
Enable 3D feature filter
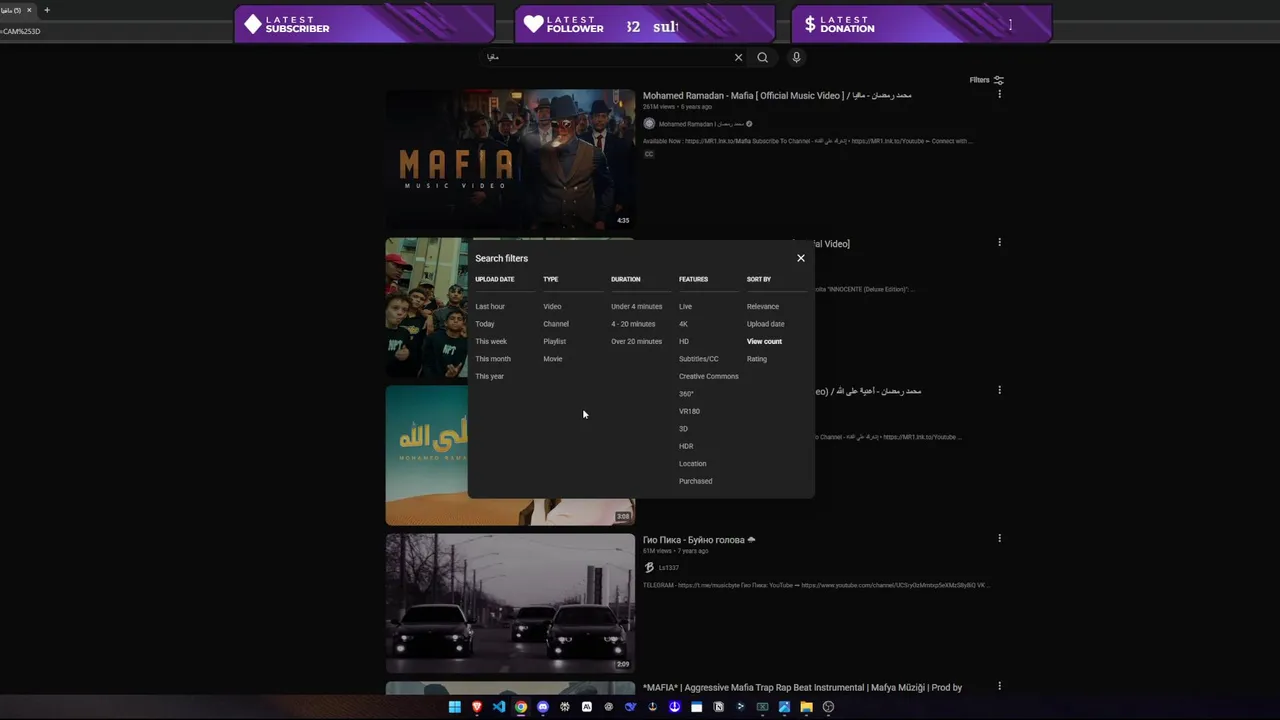[x=683, y=429]
